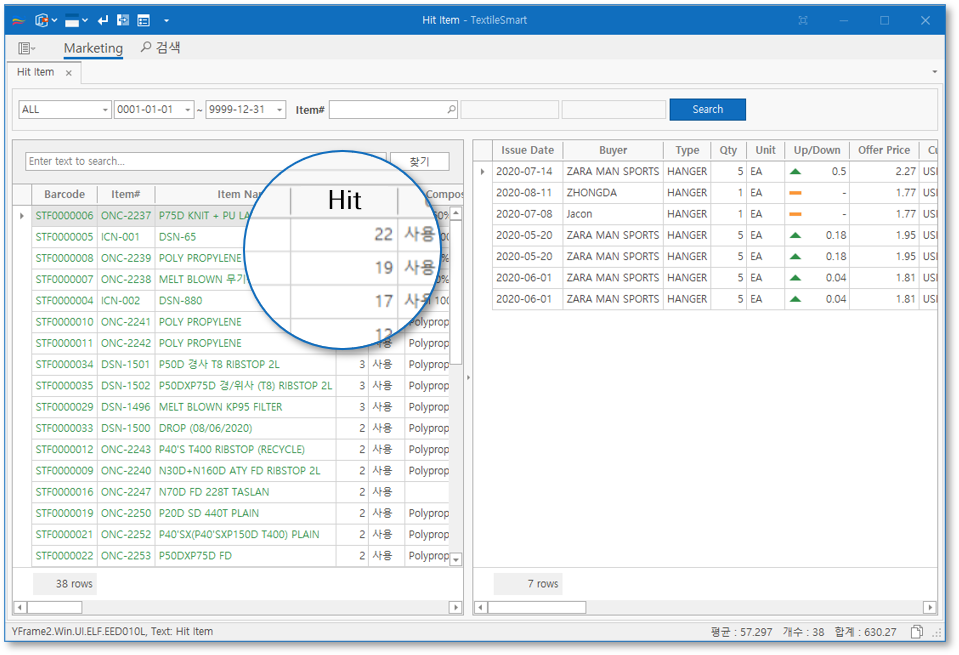Click the panel layout icon with arrow
Viewport: 959px width, 655px height.
(x=76, y=20)
